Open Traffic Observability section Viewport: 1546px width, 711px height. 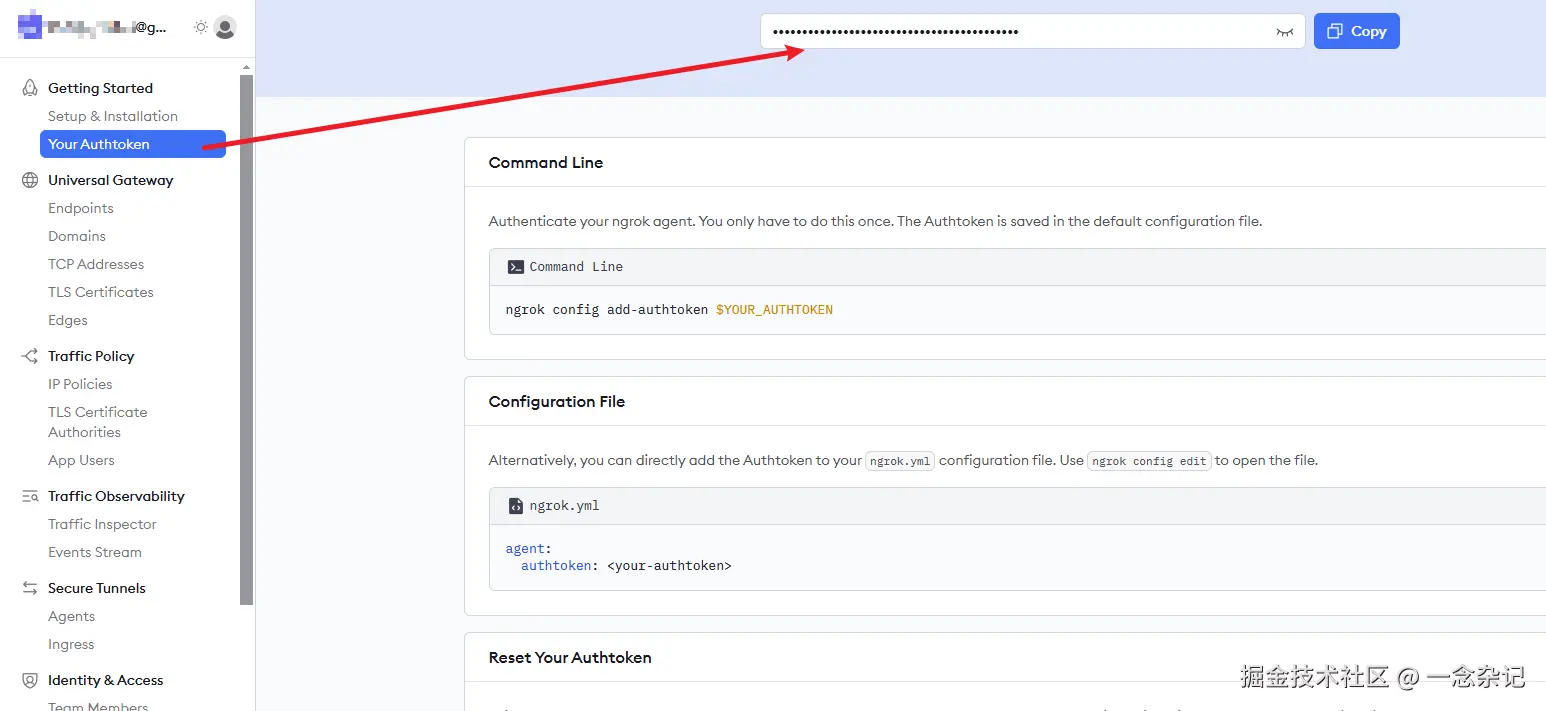click(116, 496)
